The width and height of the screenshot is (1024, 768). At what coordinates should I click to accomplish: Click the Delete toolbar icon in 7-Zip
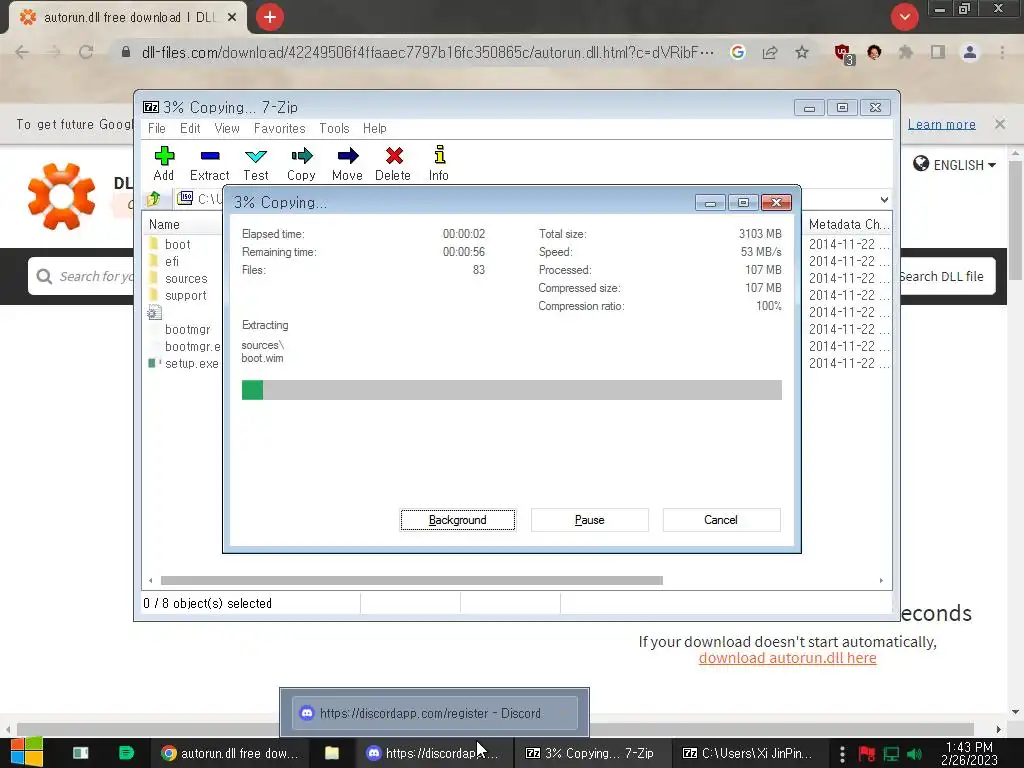(393, 163)
